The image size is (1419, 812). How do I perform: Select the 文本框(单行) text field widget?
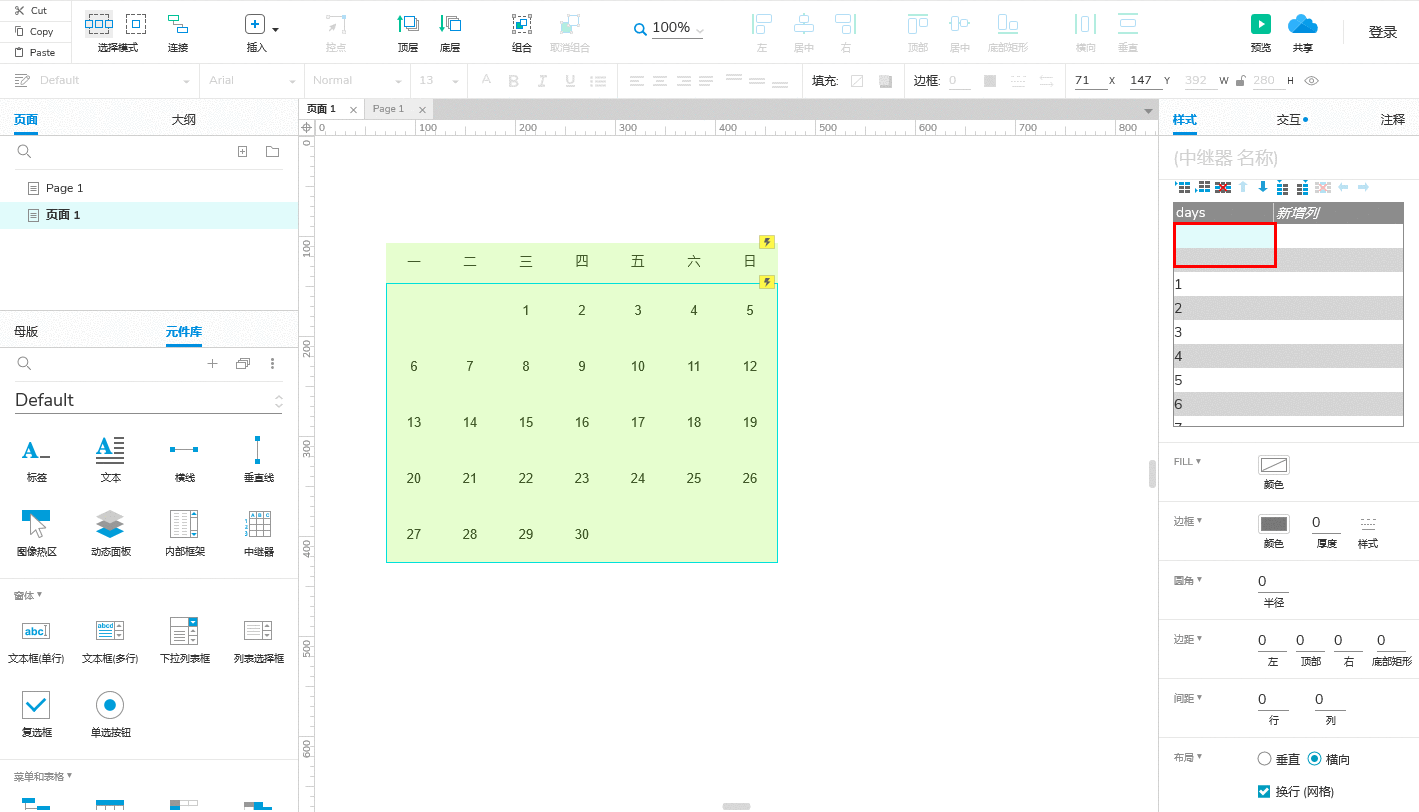click(x=36, y=640)
